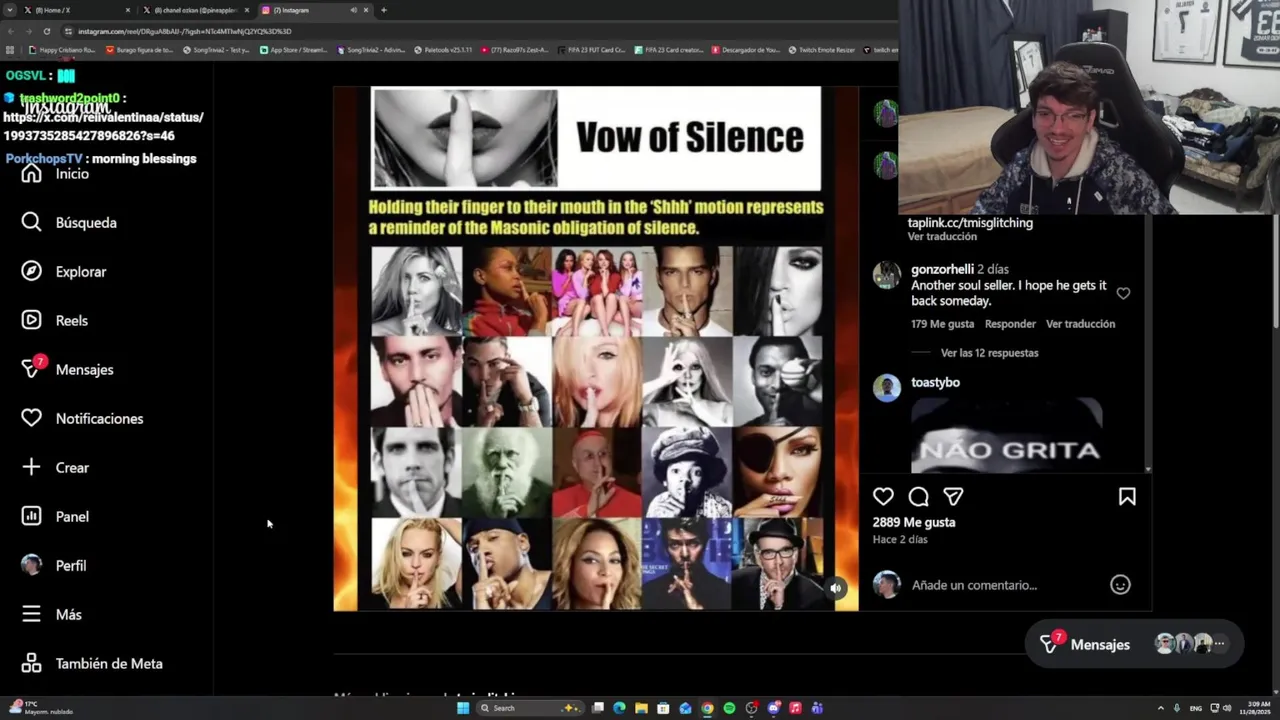Mute the Instagram tab audio icon
The image size is (1280, 720).
[x=353, y=10]
